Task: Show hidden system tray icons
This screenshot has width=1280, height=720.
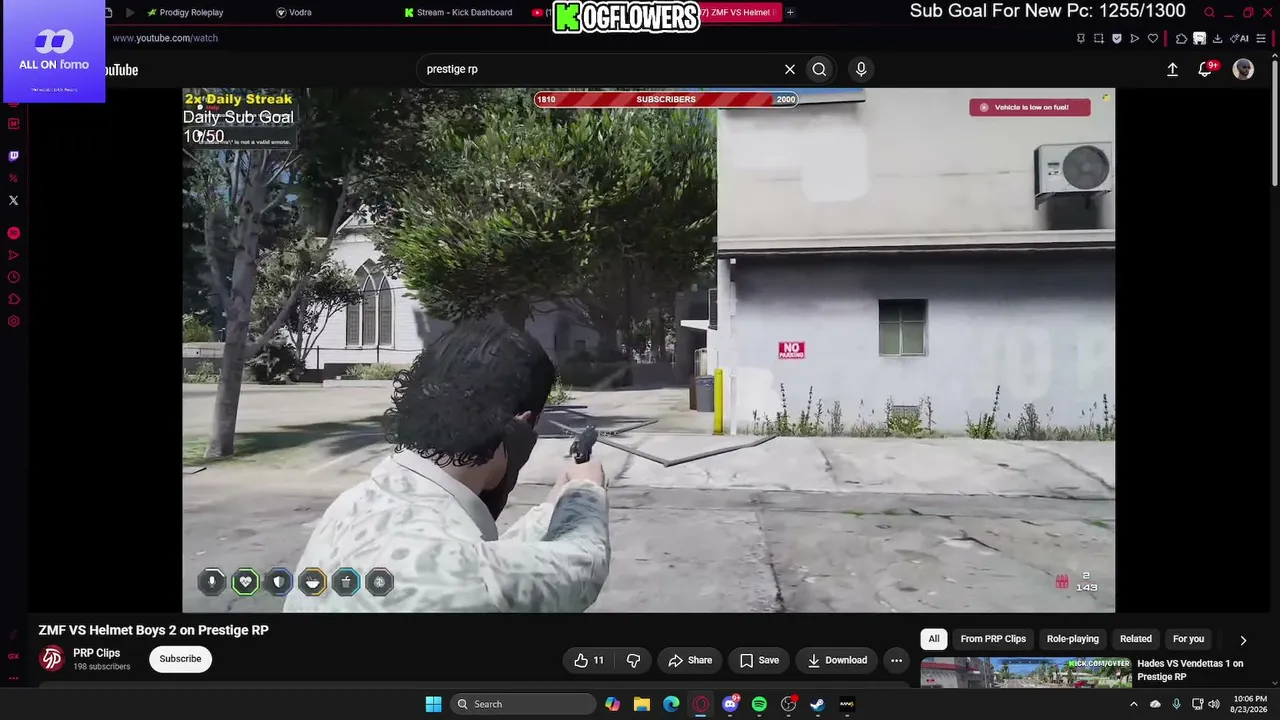Action: point(1133,704)
